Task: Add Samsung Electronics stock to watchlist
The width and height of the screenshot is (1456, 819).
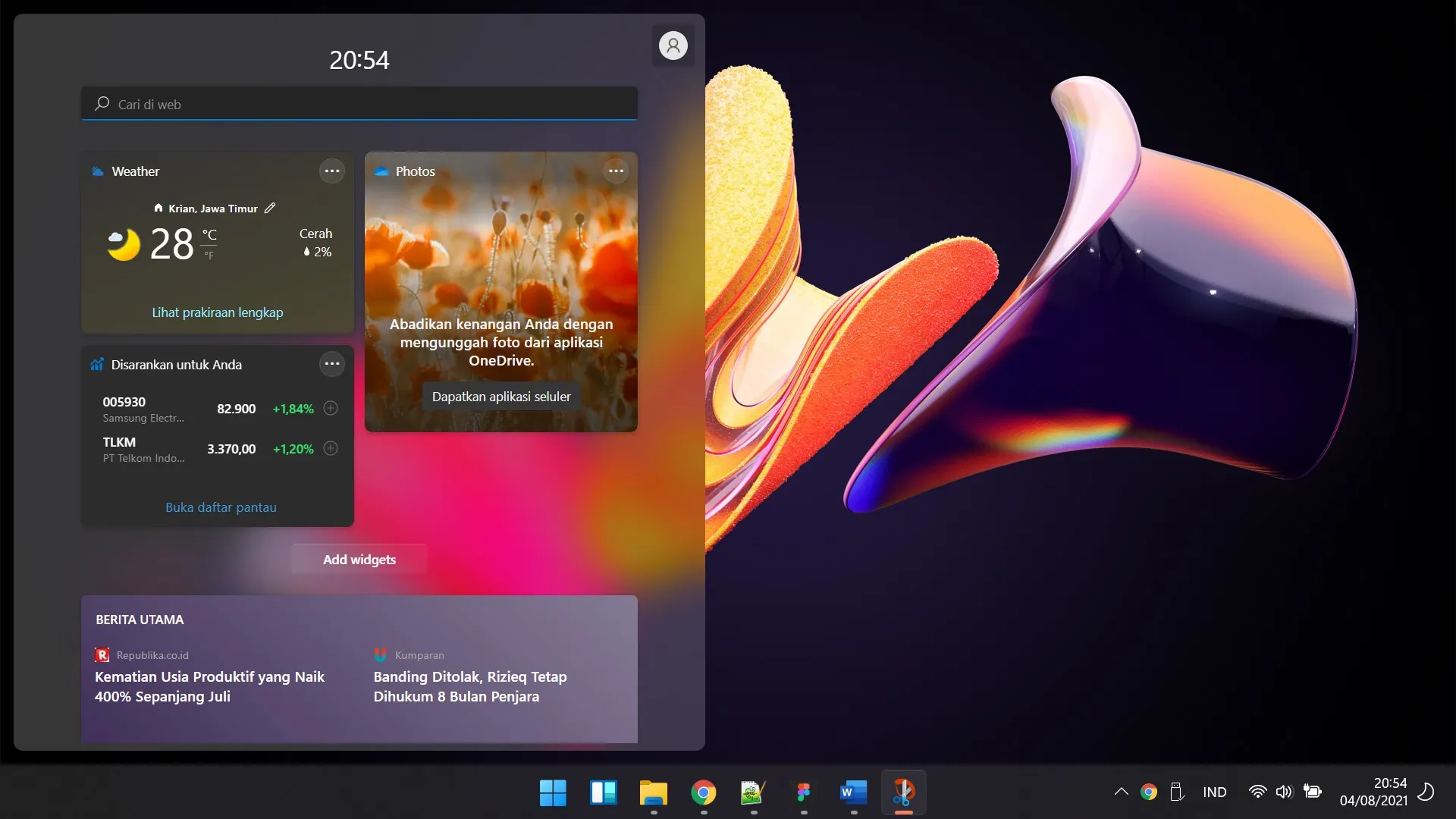Action: point(331,408)
